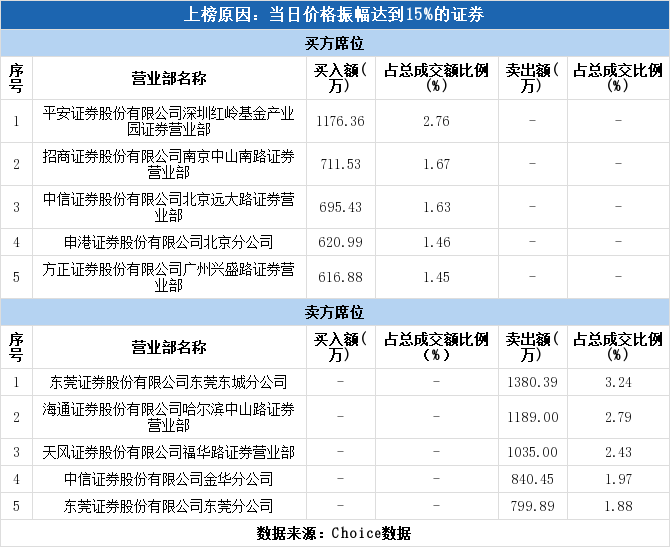The height and width of the screenshot is (547, 670).
Task: Click 招商证券股份有限公司南京中山南路证券营业部
Action: click(x=168, y=164)
